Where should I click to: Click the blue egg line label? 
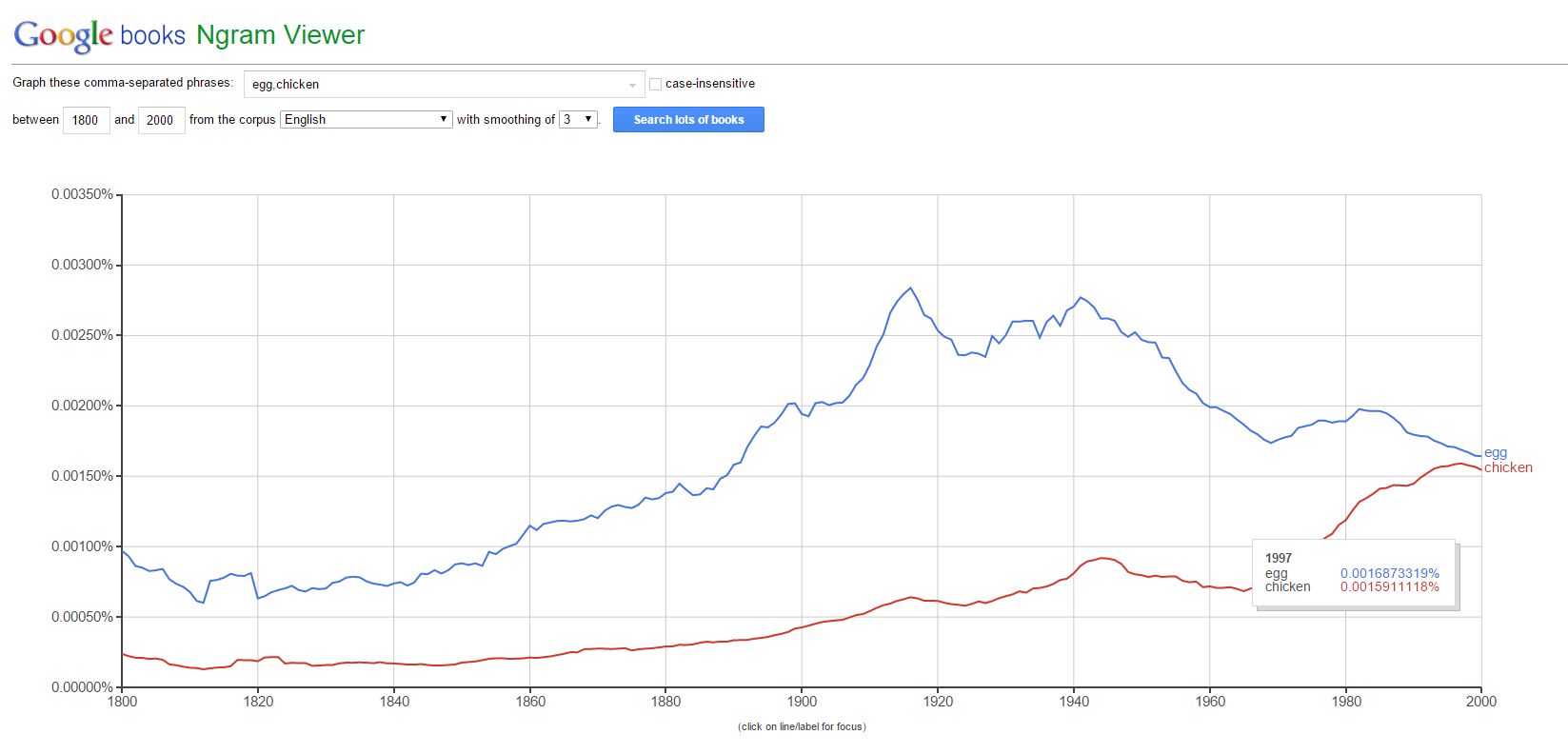1496,453
